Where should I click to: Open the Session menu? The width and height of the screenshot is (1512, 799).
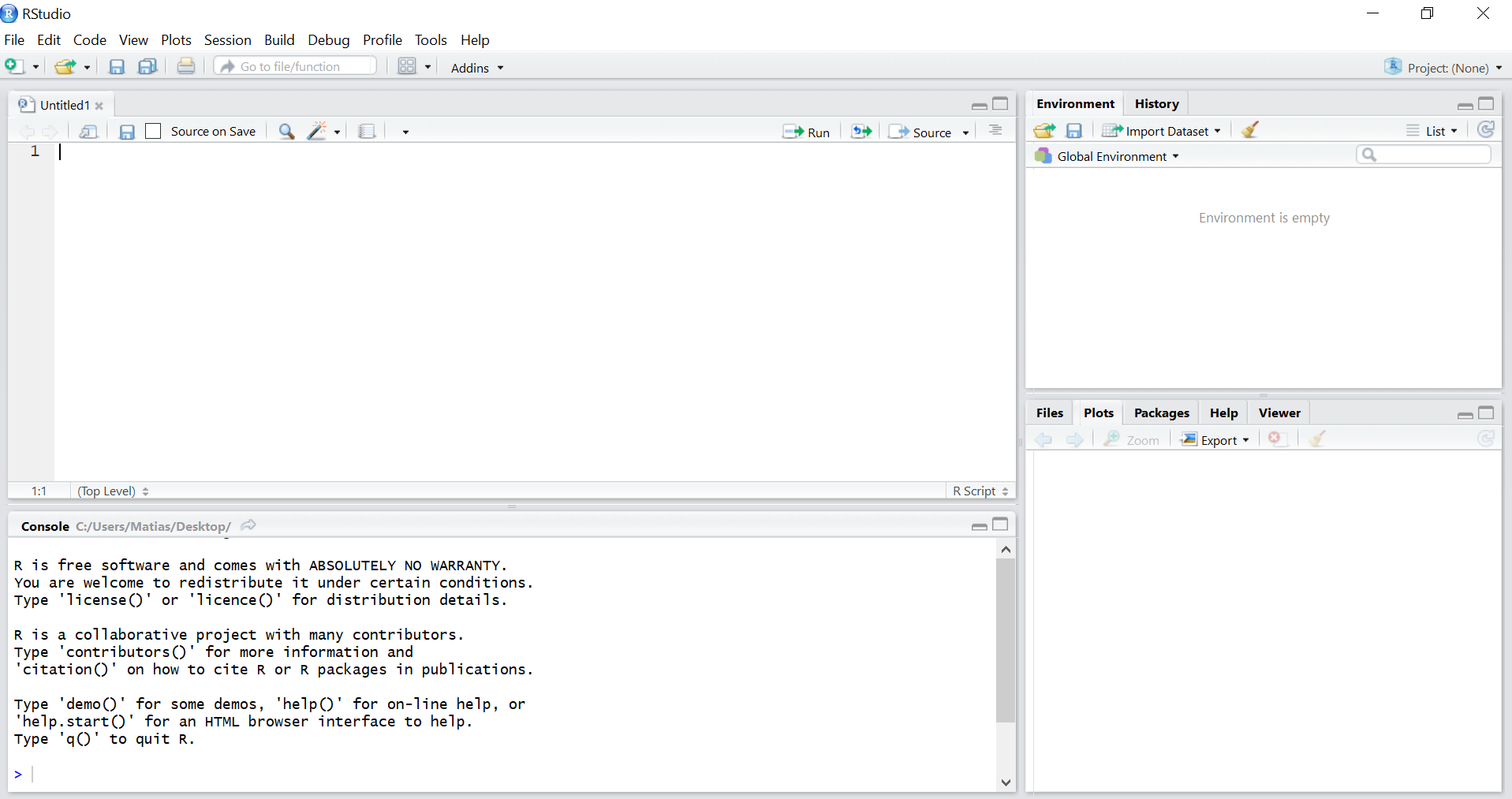[227, 40]
